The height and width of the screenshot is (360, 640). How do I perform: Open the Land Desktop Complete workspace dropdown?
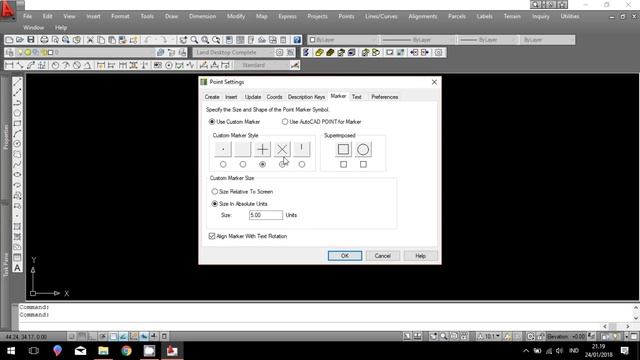[x=233, y=52]
